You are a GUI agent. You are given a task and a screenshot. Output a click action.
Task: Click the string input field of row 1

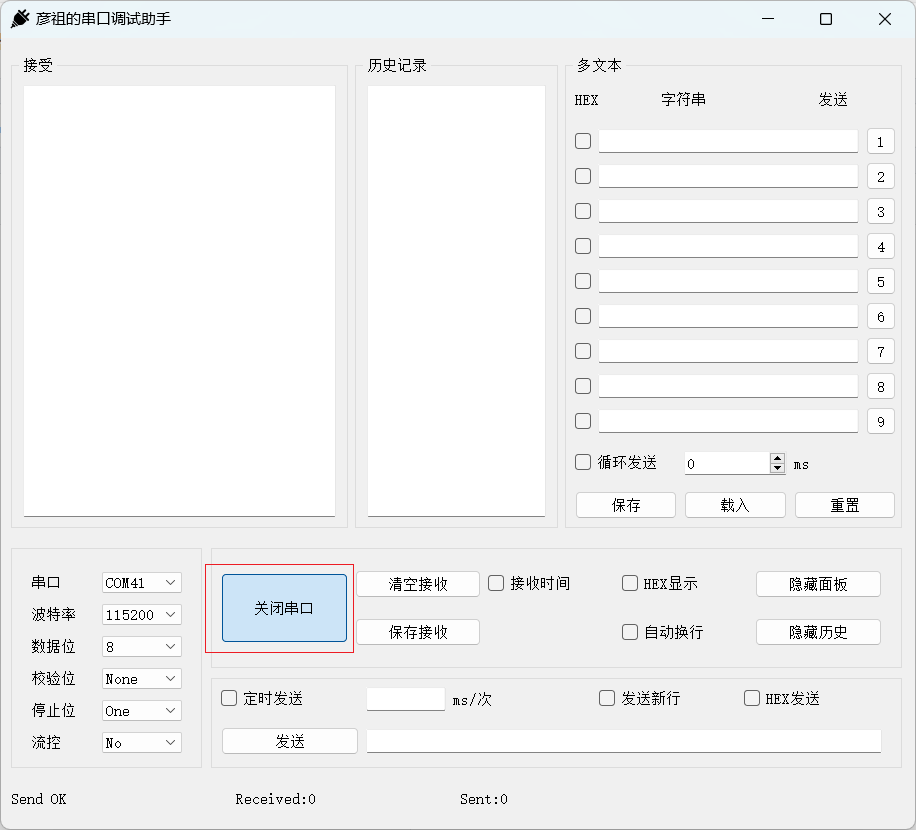coord(728,141)
